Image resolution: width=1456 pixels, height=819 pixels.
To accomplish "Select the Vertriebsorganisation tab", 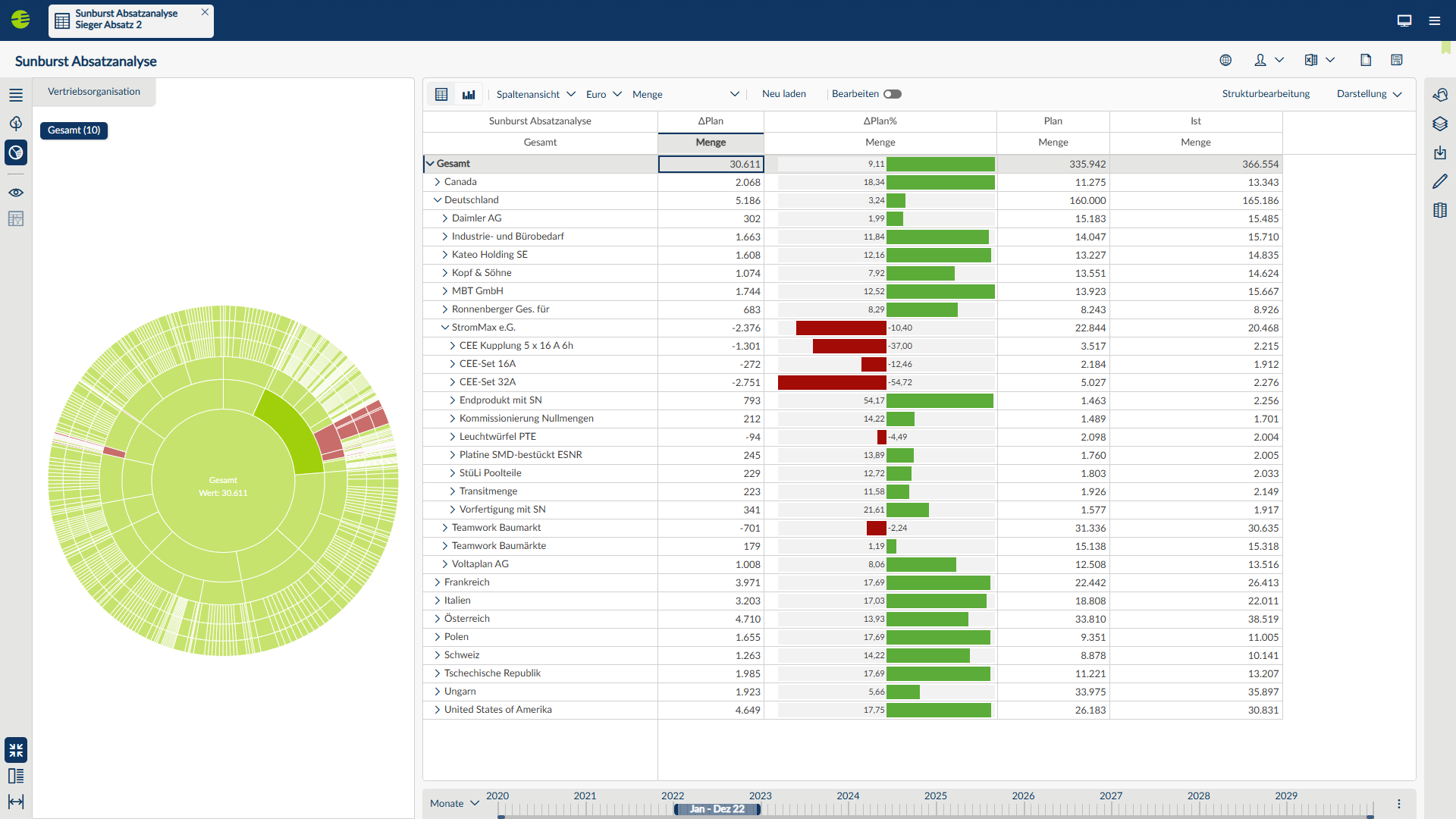I will [94, 92].
